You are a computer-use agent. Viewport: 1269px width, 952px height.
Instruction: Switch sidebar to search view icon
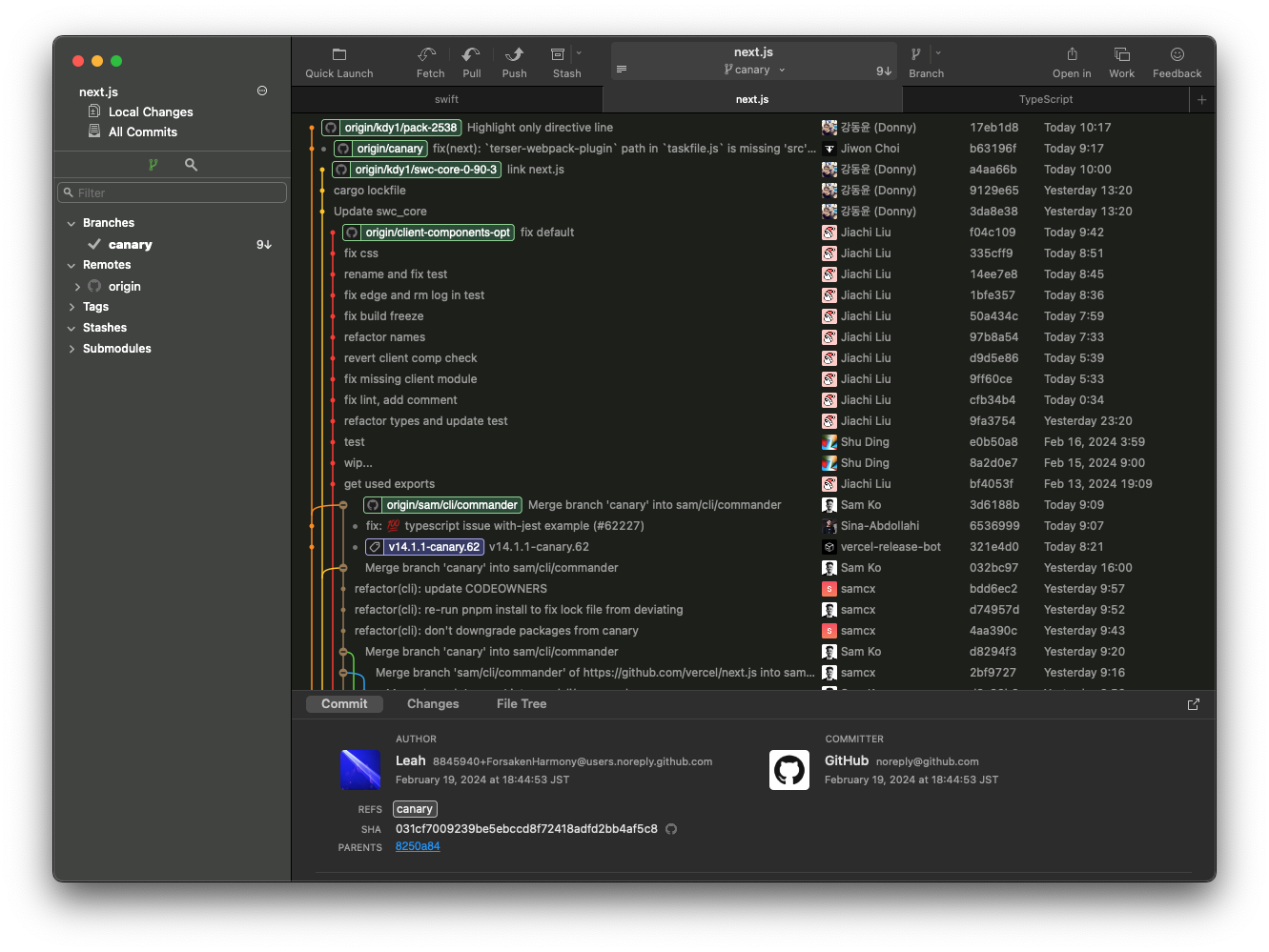(x=191, y=165)
